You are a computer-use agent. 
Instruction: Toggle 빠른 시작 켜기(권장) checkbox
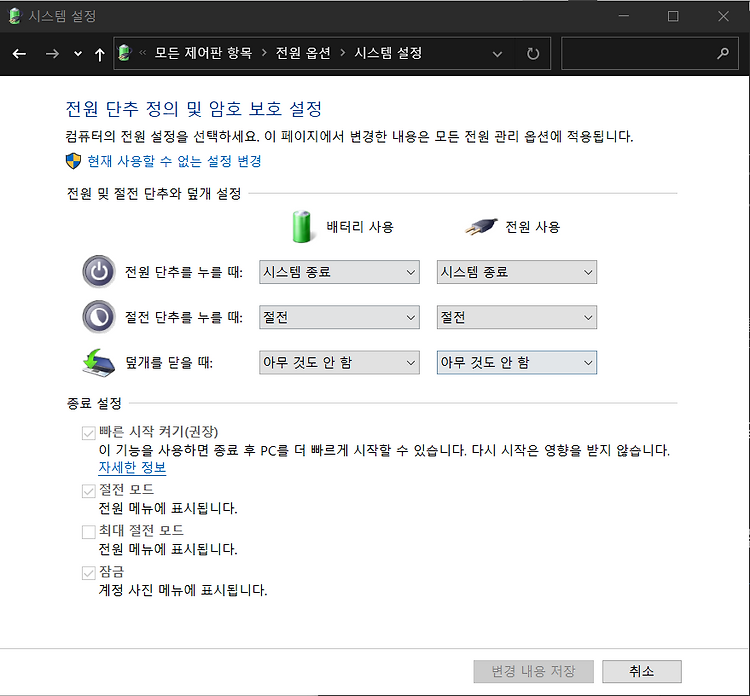click(88, 433)
